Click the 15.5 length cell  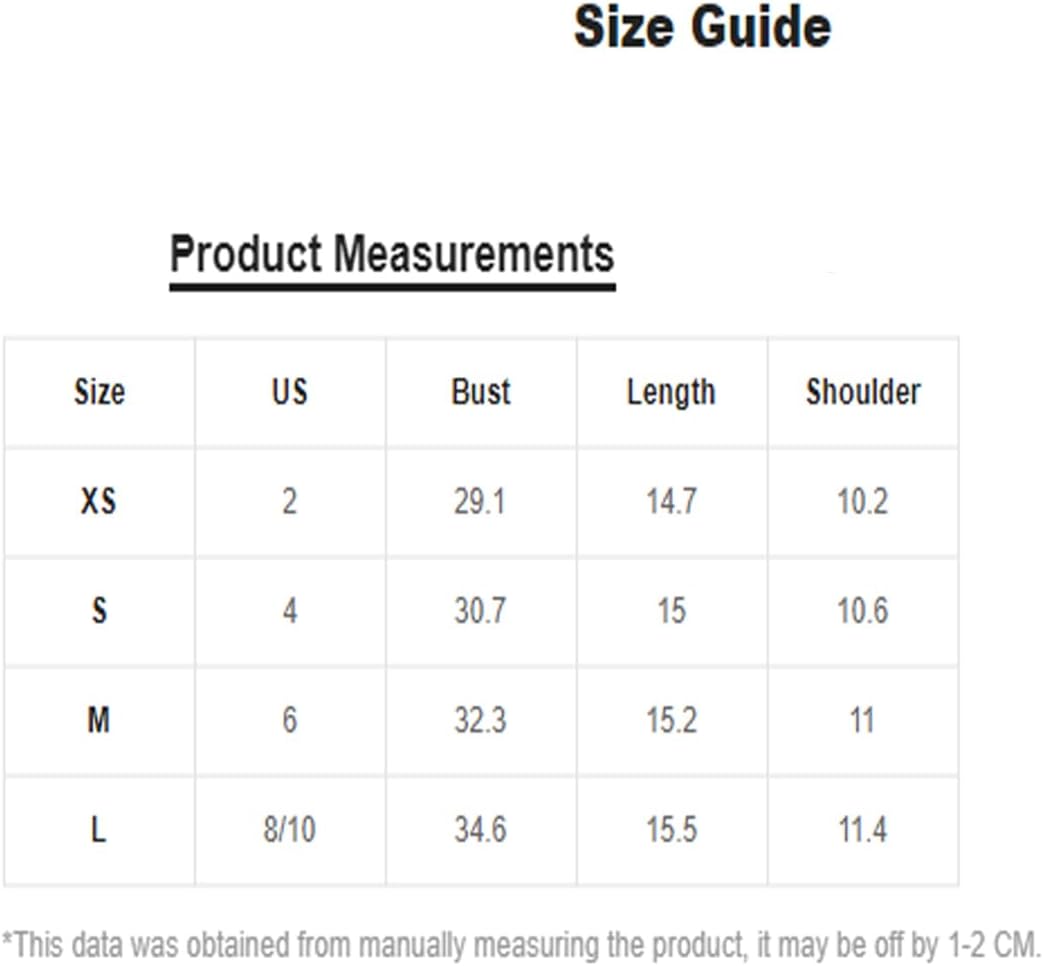(672, 830)
